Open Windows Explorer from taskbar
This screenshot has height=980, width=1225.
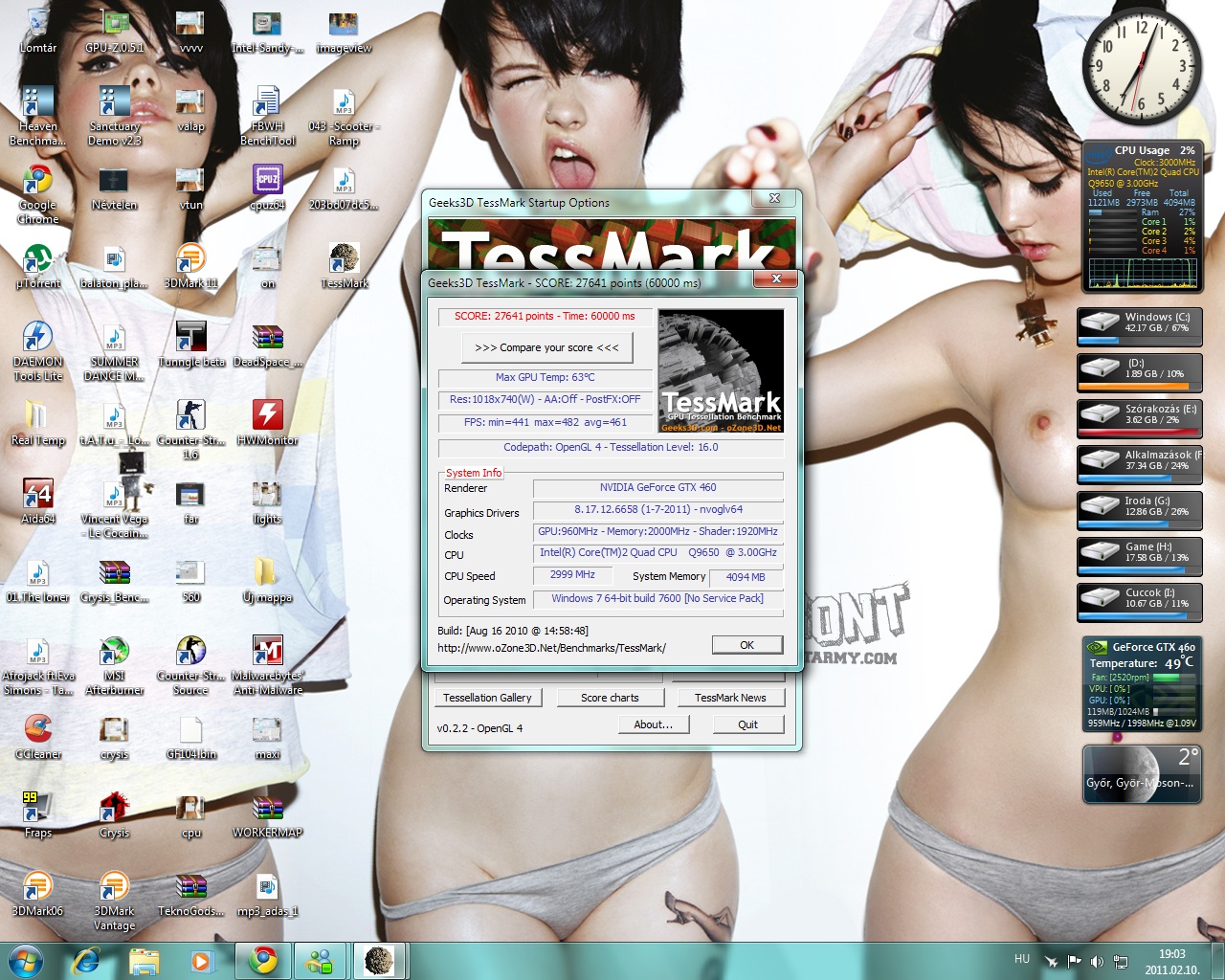(x=144, y=961)
